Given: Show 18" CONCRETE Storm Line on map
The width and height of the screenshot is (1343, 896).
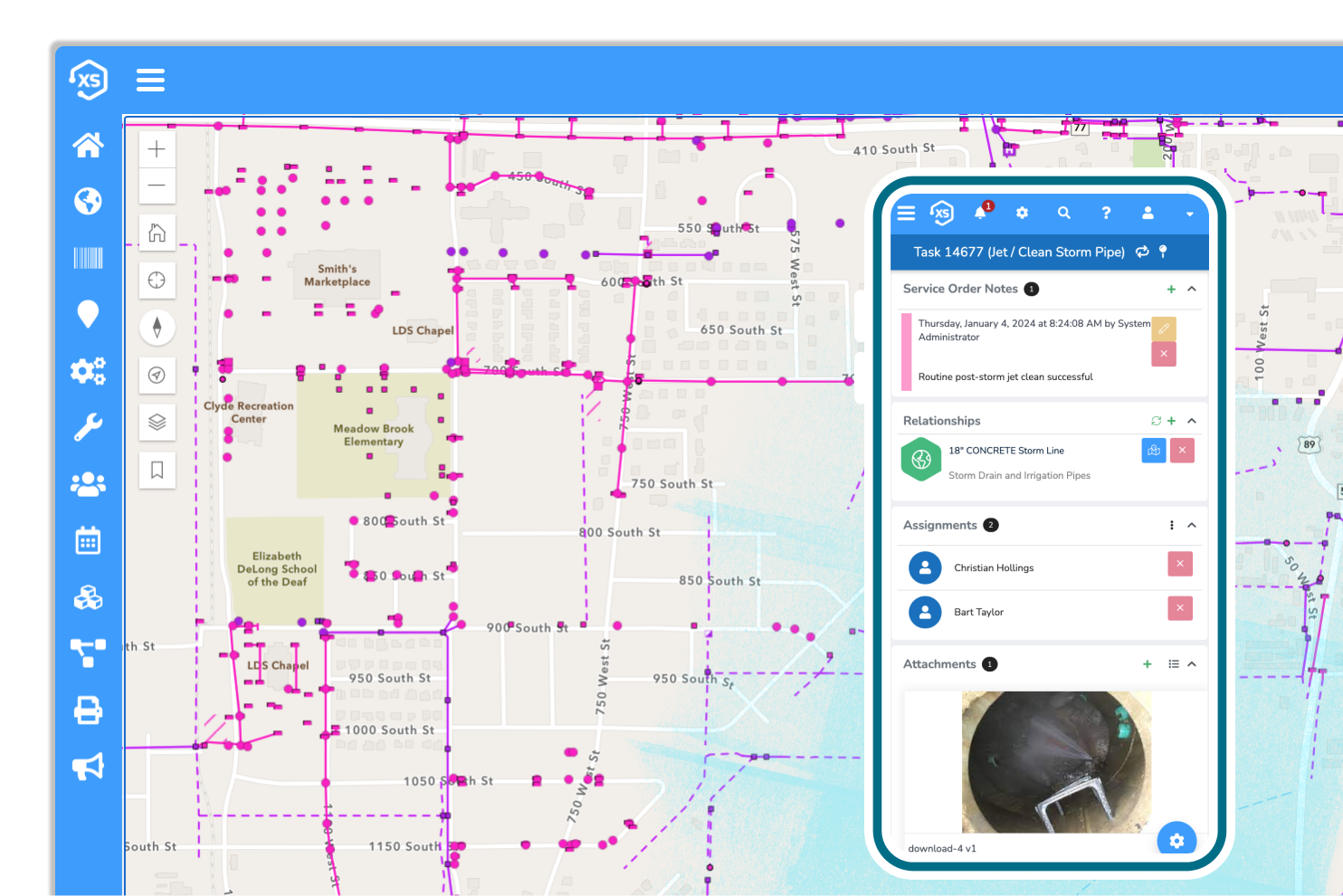Looking at the screenshot, I should point(1153,450).
